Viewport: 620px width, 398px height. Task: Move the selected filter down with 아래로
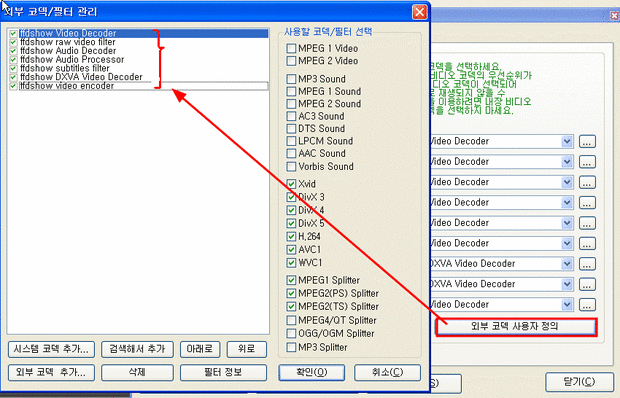pyautogui.click(x=200, y=349)
